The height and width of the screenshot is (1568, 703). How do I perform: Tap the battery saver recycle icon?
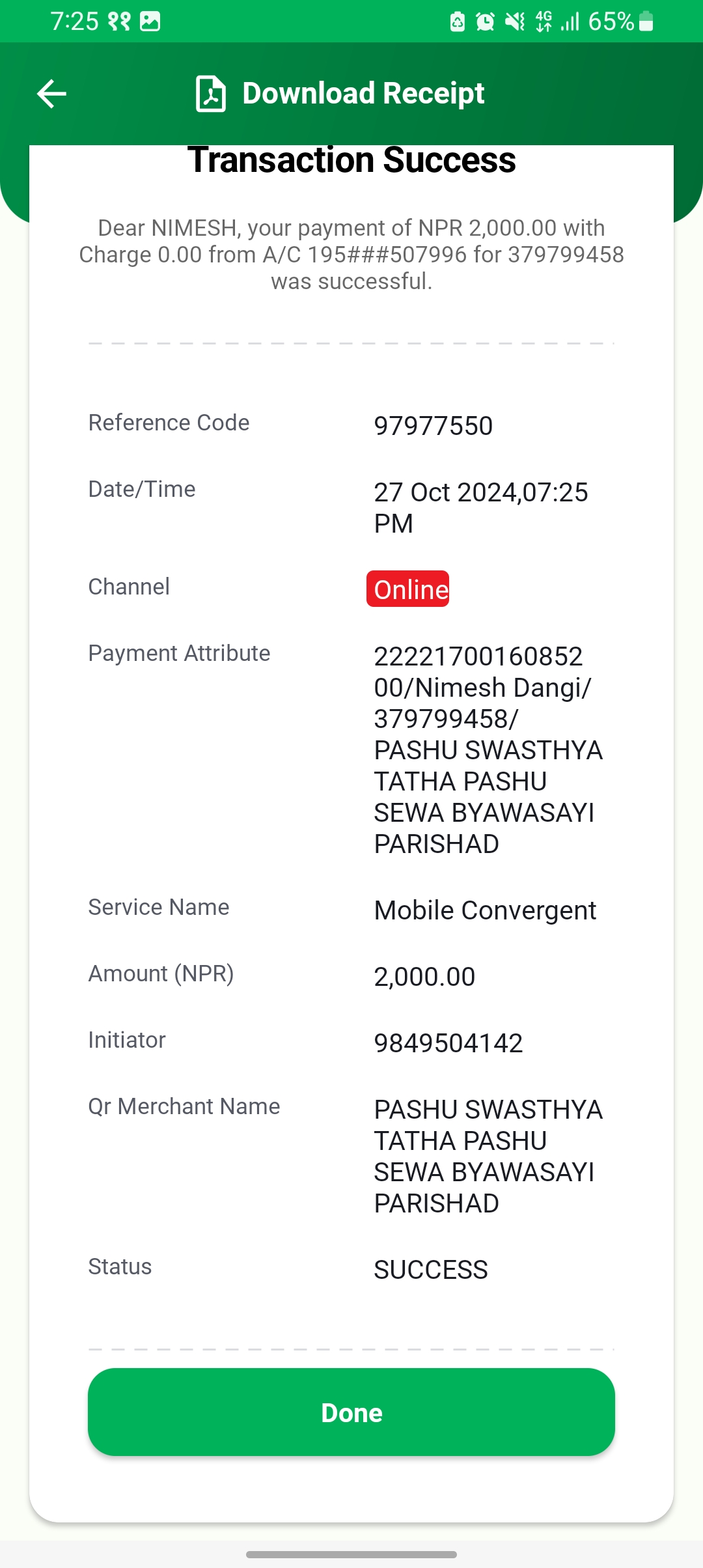(x=458, y=22)
